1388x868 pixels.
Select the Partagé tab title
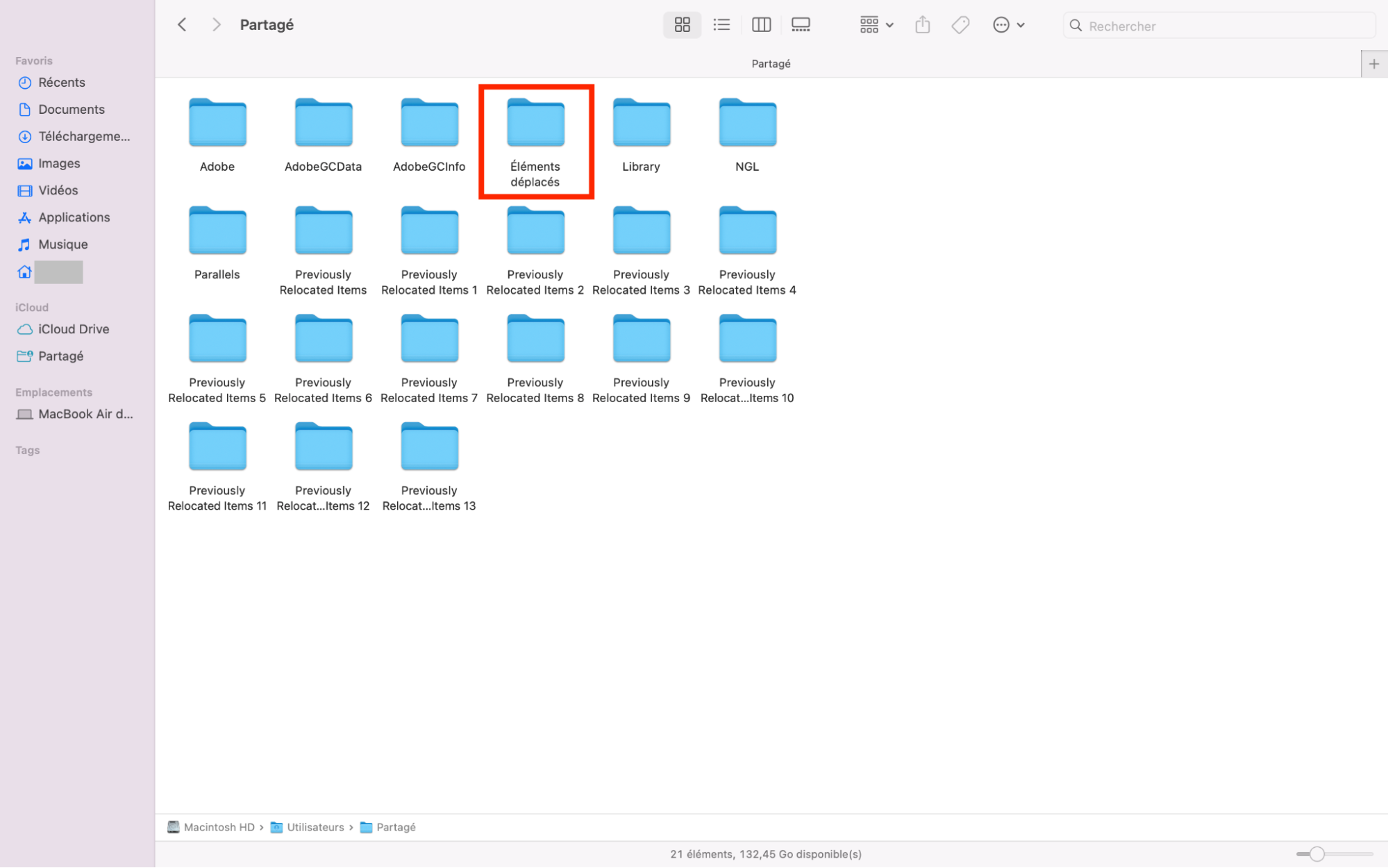(x=771, y=64)
